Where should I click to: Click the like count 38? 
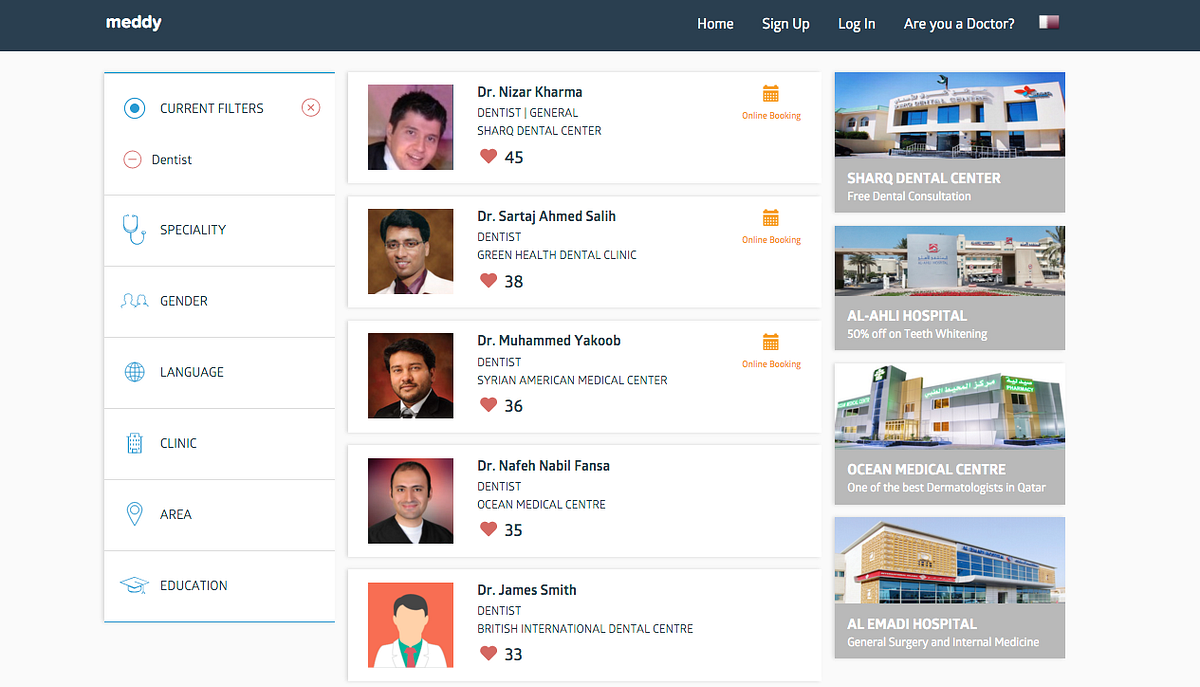pos(514,281)
